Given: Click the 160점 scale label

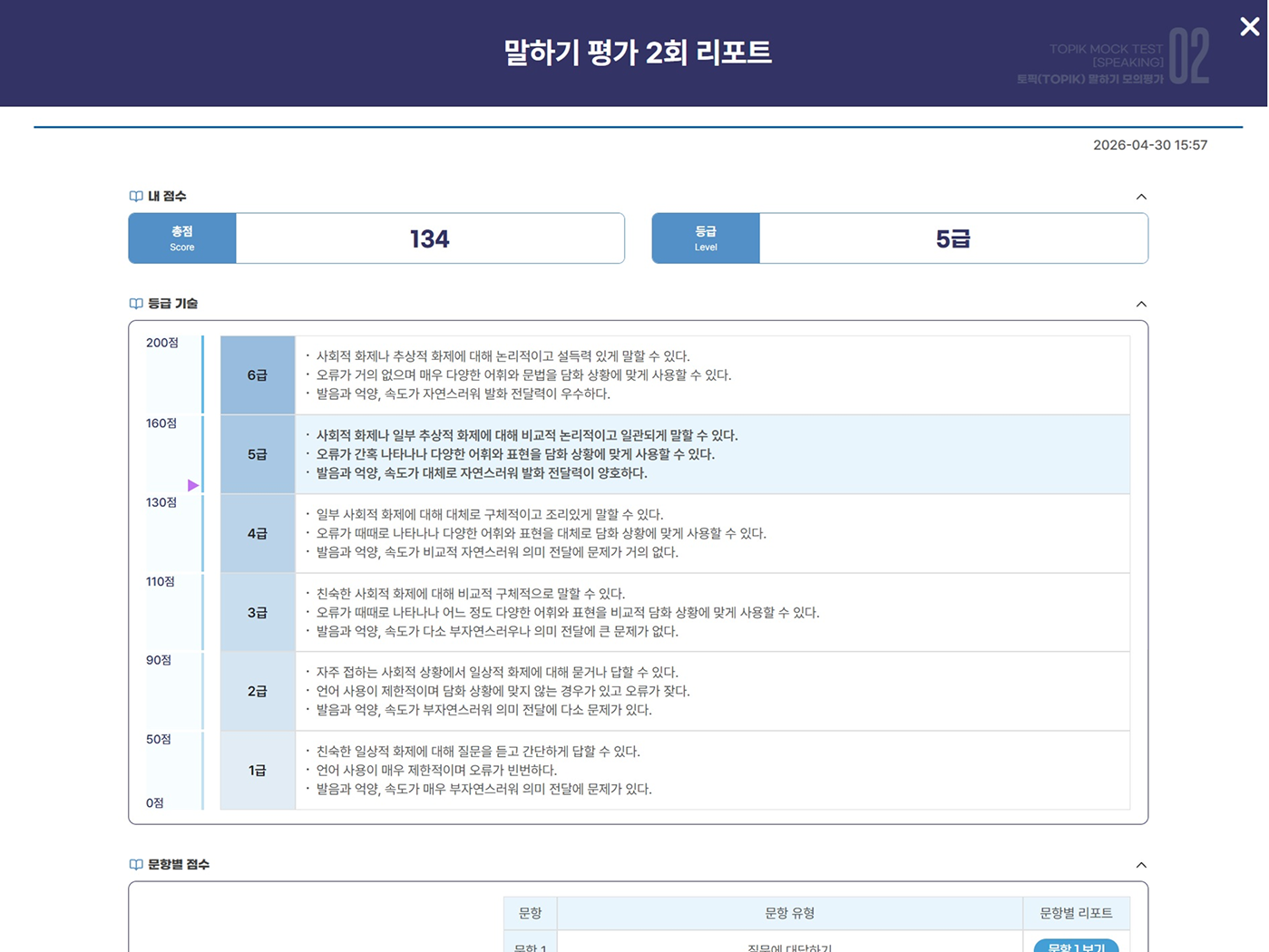Looking at the screenshot, I should tap(161, 423).
